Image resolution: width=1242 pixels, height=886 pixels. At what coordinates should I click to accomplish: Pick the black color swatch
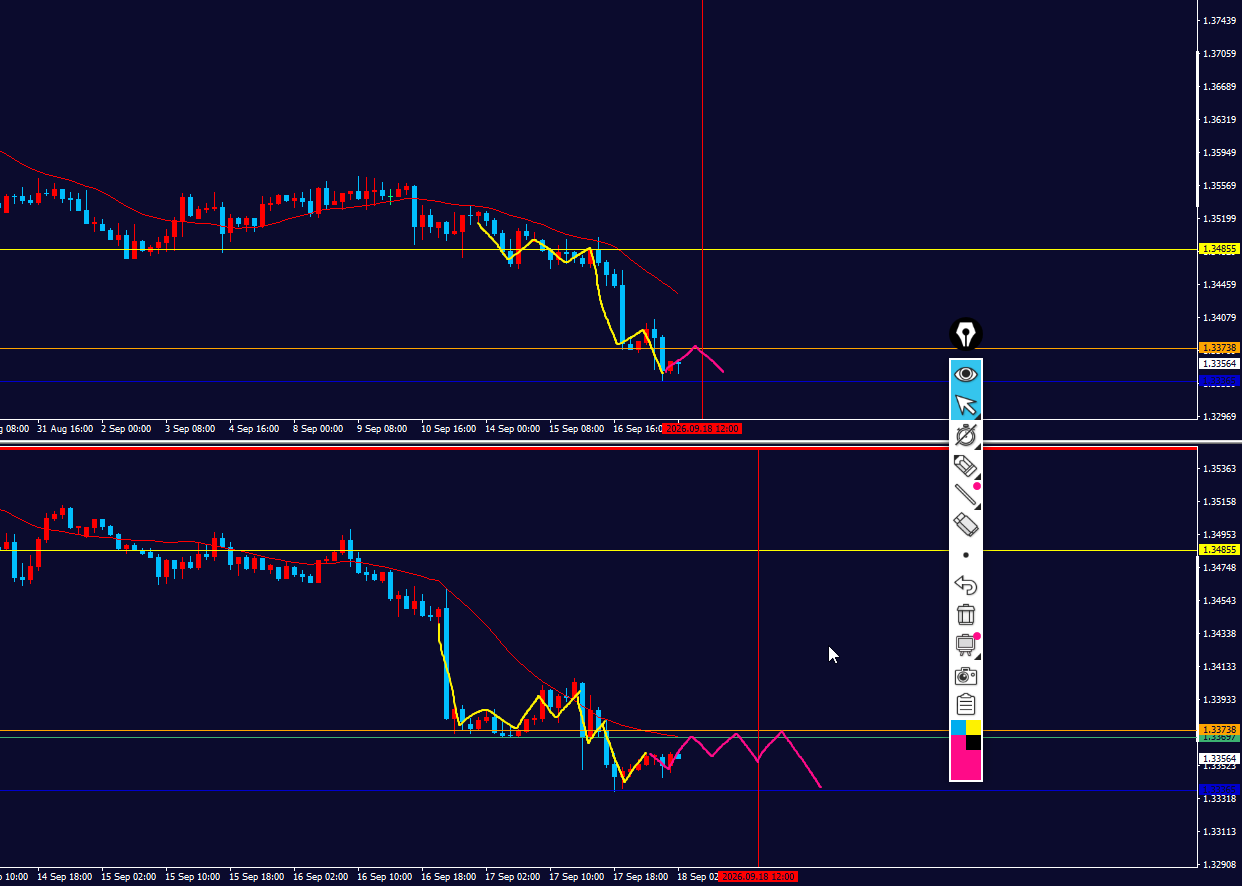pos(974,742)
